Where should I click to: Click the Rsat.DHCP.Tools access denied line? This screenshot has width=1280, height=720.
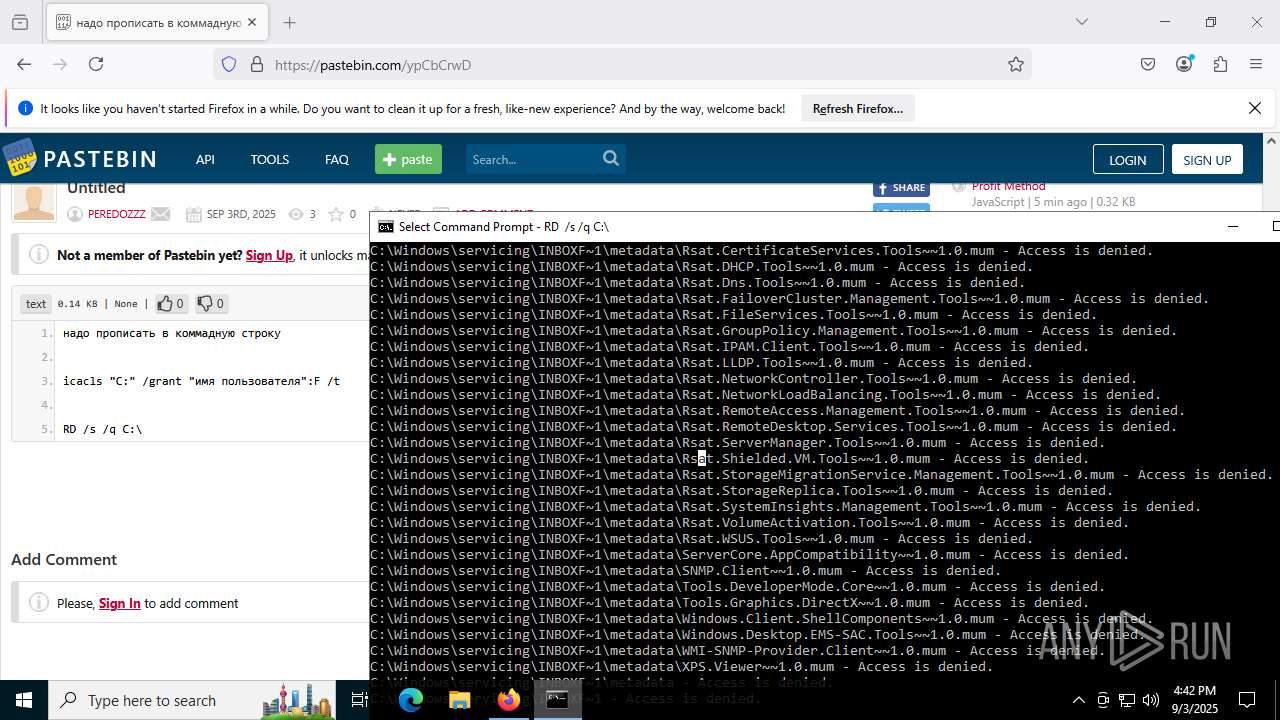[701, 266]
